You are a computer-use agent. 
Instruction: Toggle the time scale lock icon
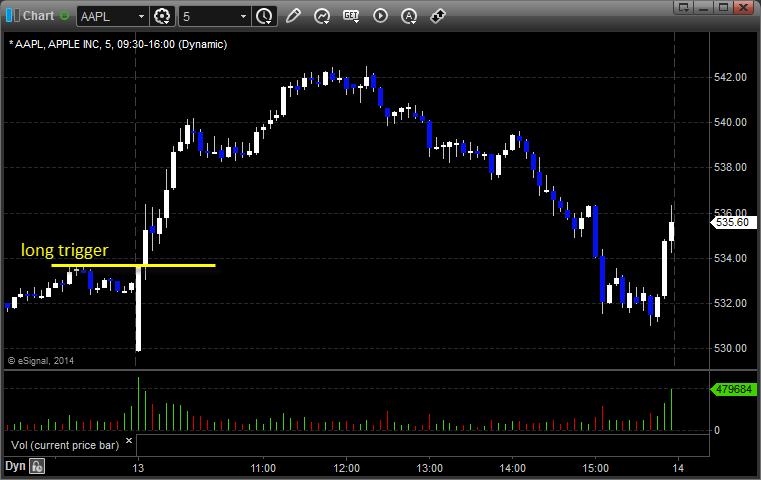tap(37, 466)
